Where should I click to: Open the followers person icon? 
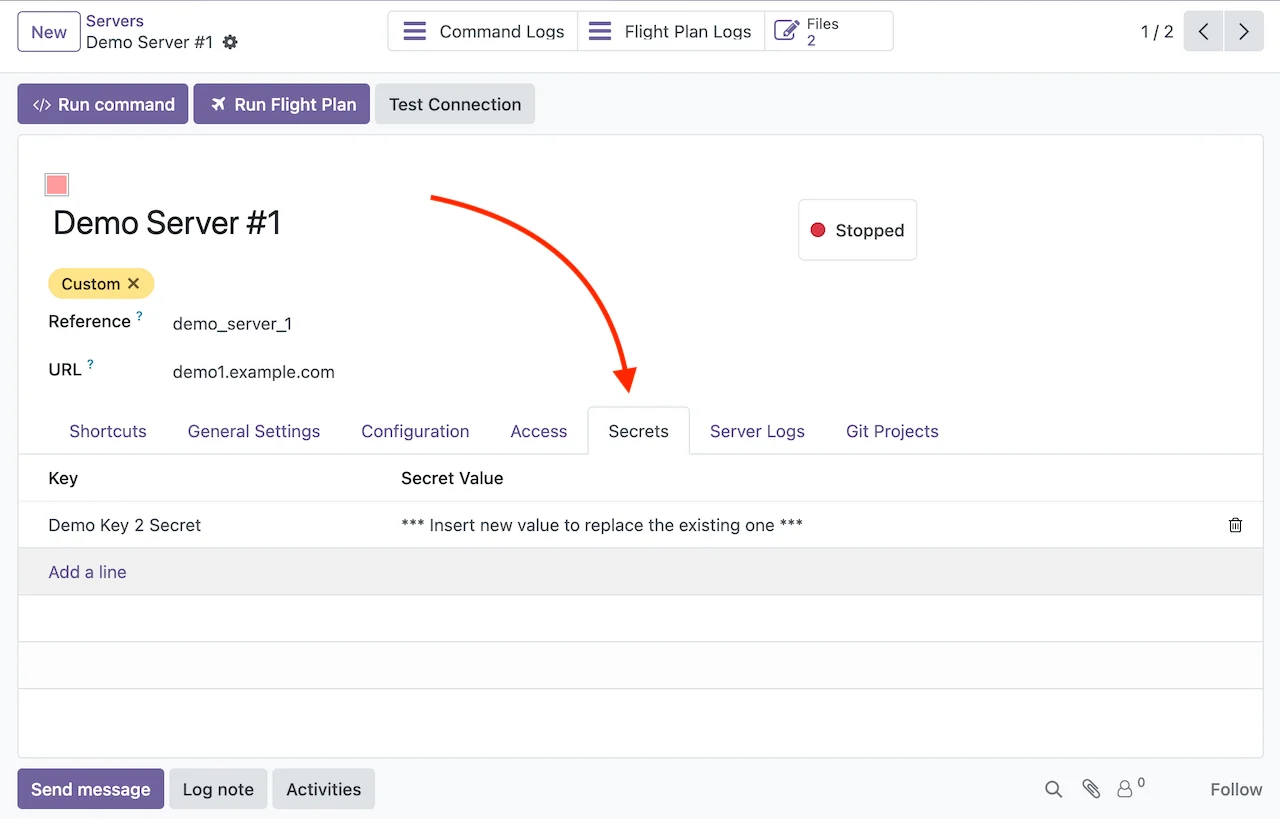(x=1126, y=789)
